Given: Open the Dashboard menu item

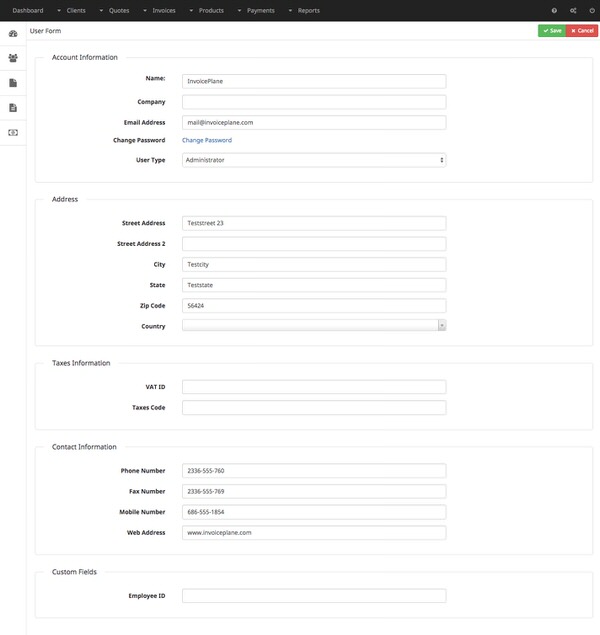Looking at the screenshot, I should tap(28, 11).
